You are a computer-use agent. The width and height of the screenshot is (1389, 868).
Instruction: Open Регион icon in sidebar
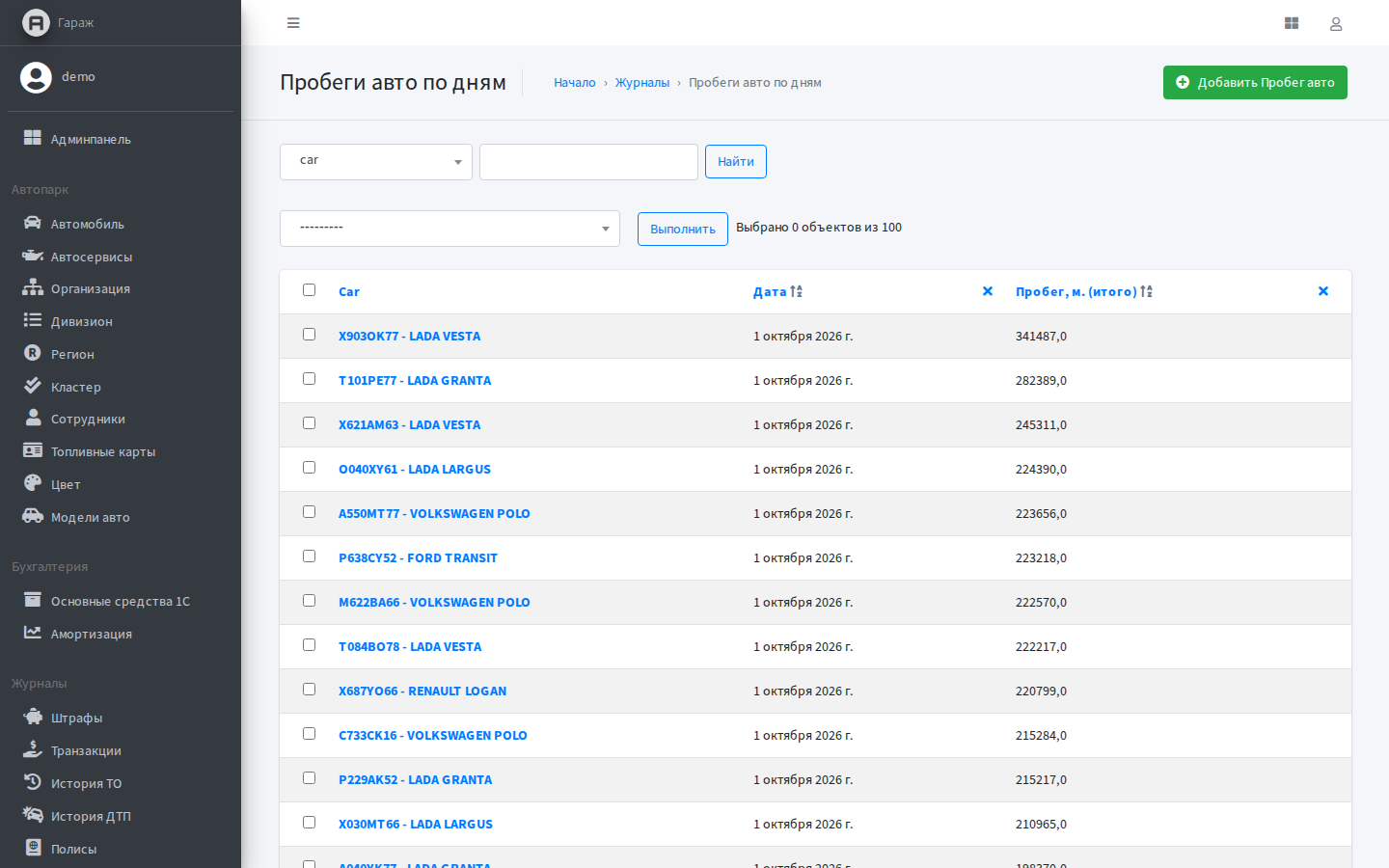tap(33, 353)
